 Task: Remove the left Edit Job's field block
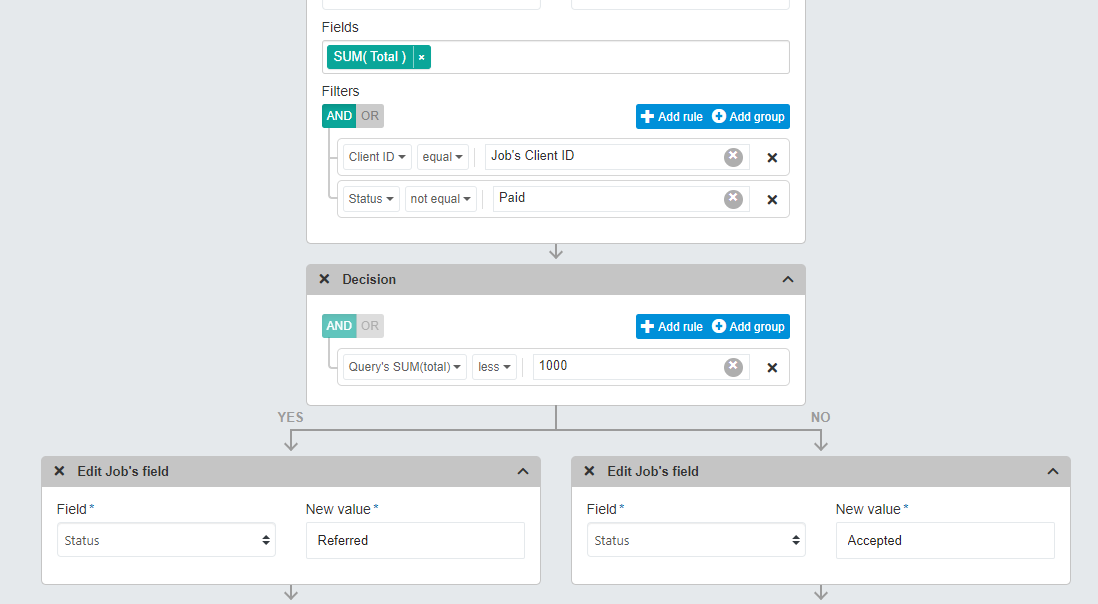[58, 471]
